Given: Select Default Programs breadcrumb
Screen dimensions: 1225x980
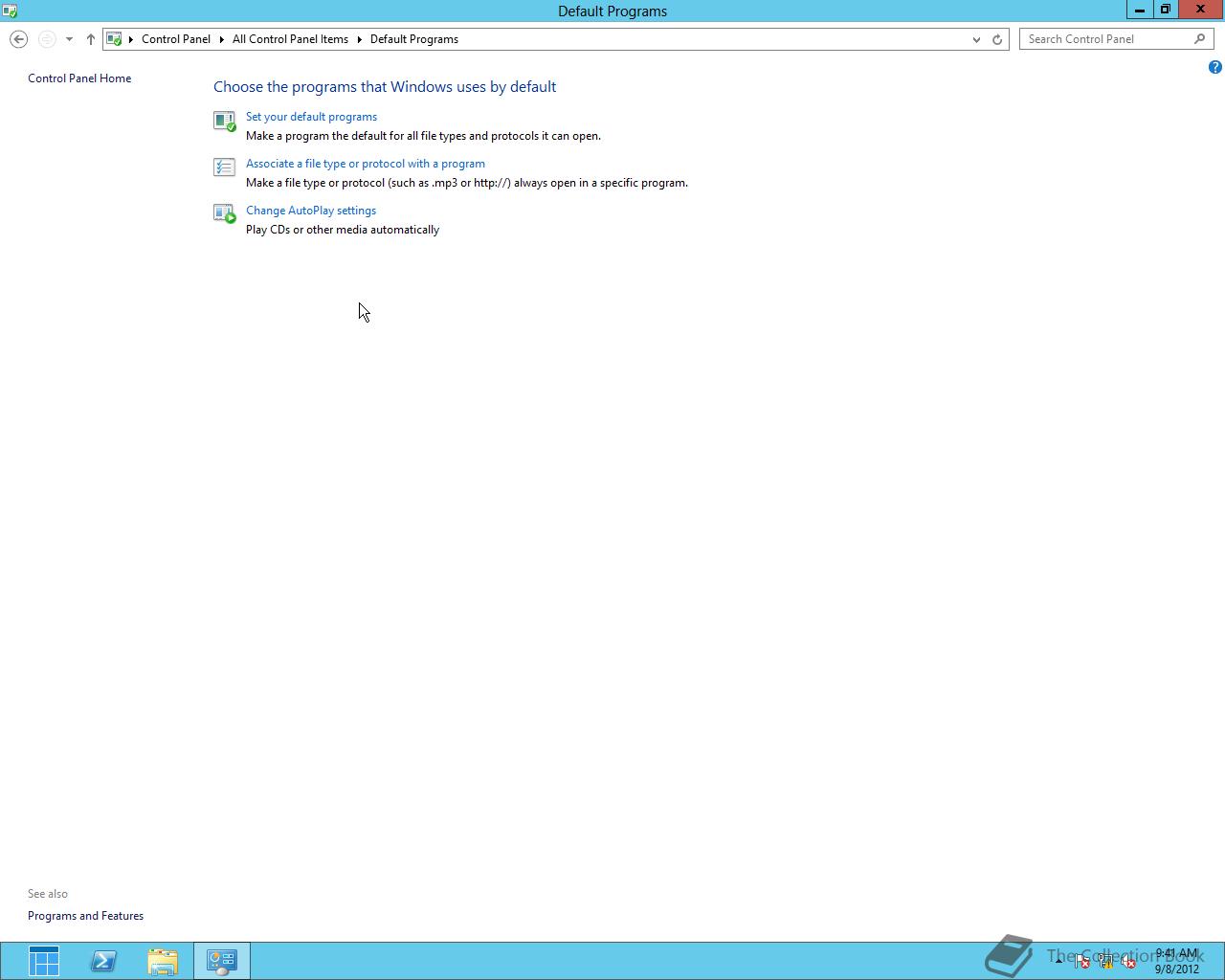Looking at the screenshot, I should 414,39.
